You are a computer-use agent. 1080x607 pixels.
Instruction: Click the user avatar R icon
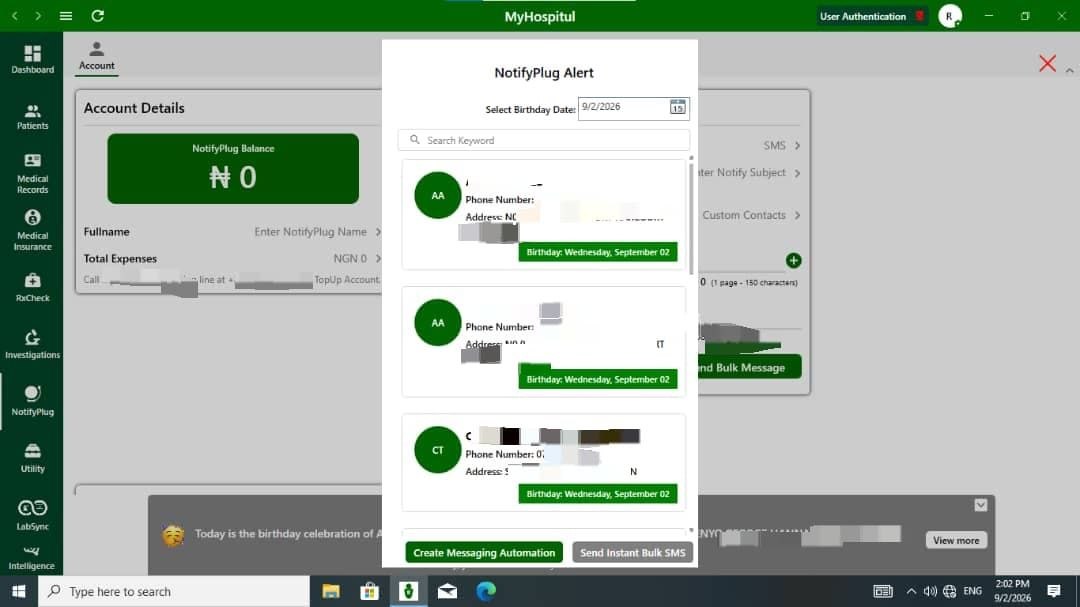(950, 16)
